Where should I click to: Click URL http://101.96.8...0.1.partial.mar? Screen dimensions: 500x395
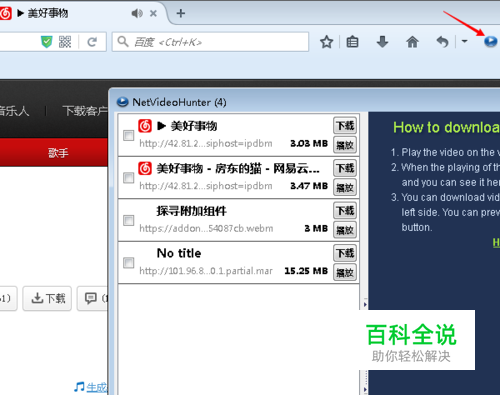206,271
